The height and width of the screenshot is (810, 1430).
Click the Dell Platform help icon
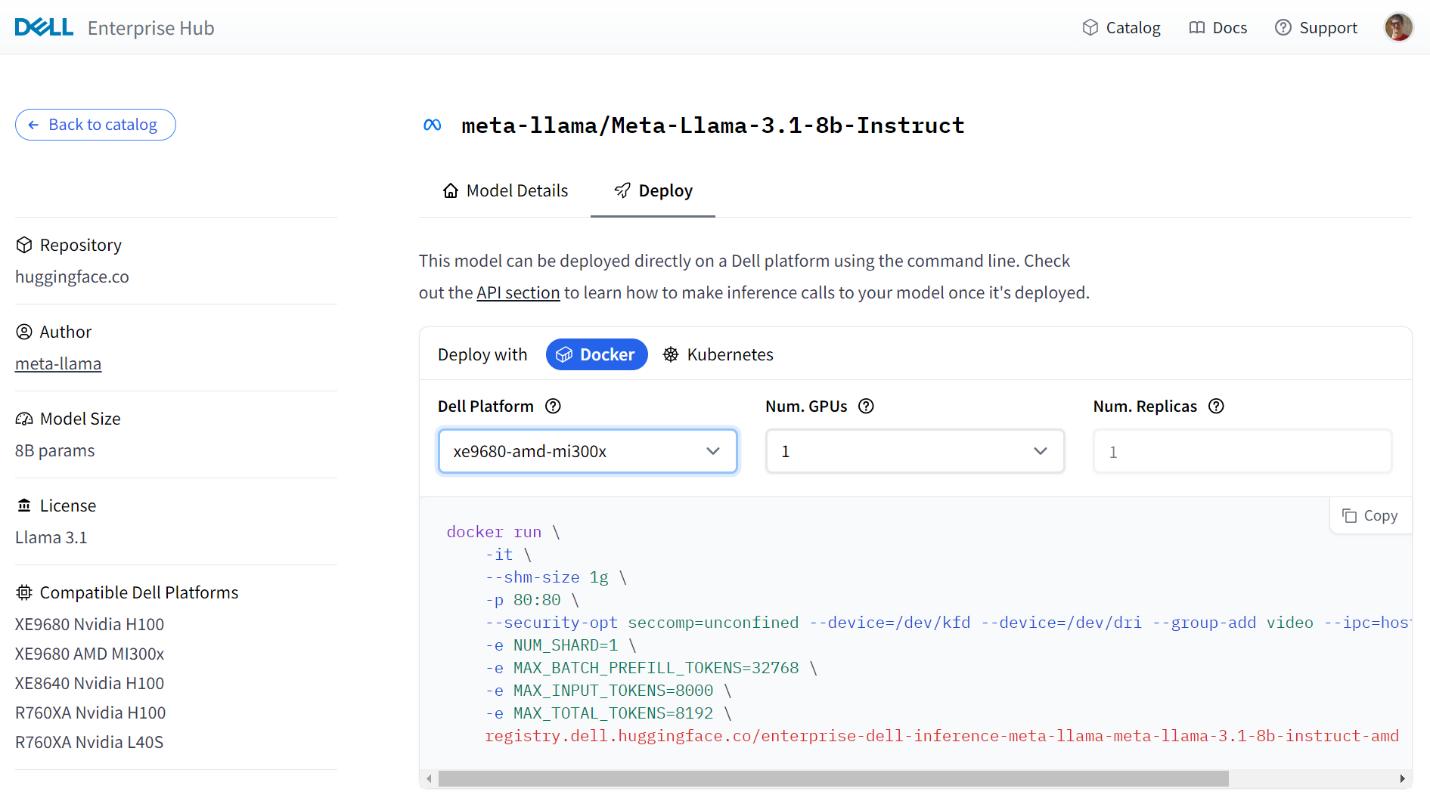click(x=553, y=406)
